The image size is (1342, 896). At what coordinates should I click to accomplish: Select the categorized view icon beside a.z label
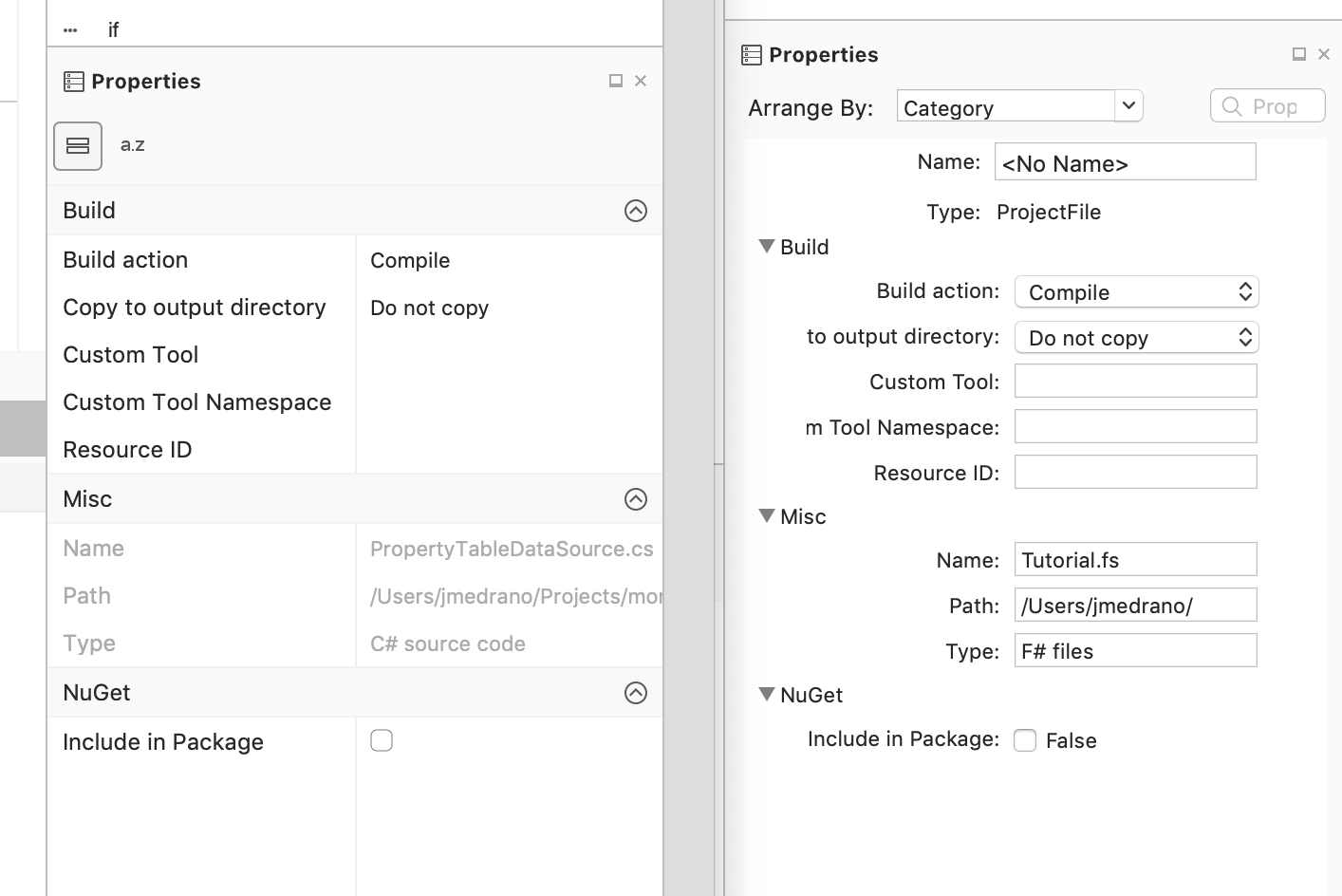click(x=77, y=145)
